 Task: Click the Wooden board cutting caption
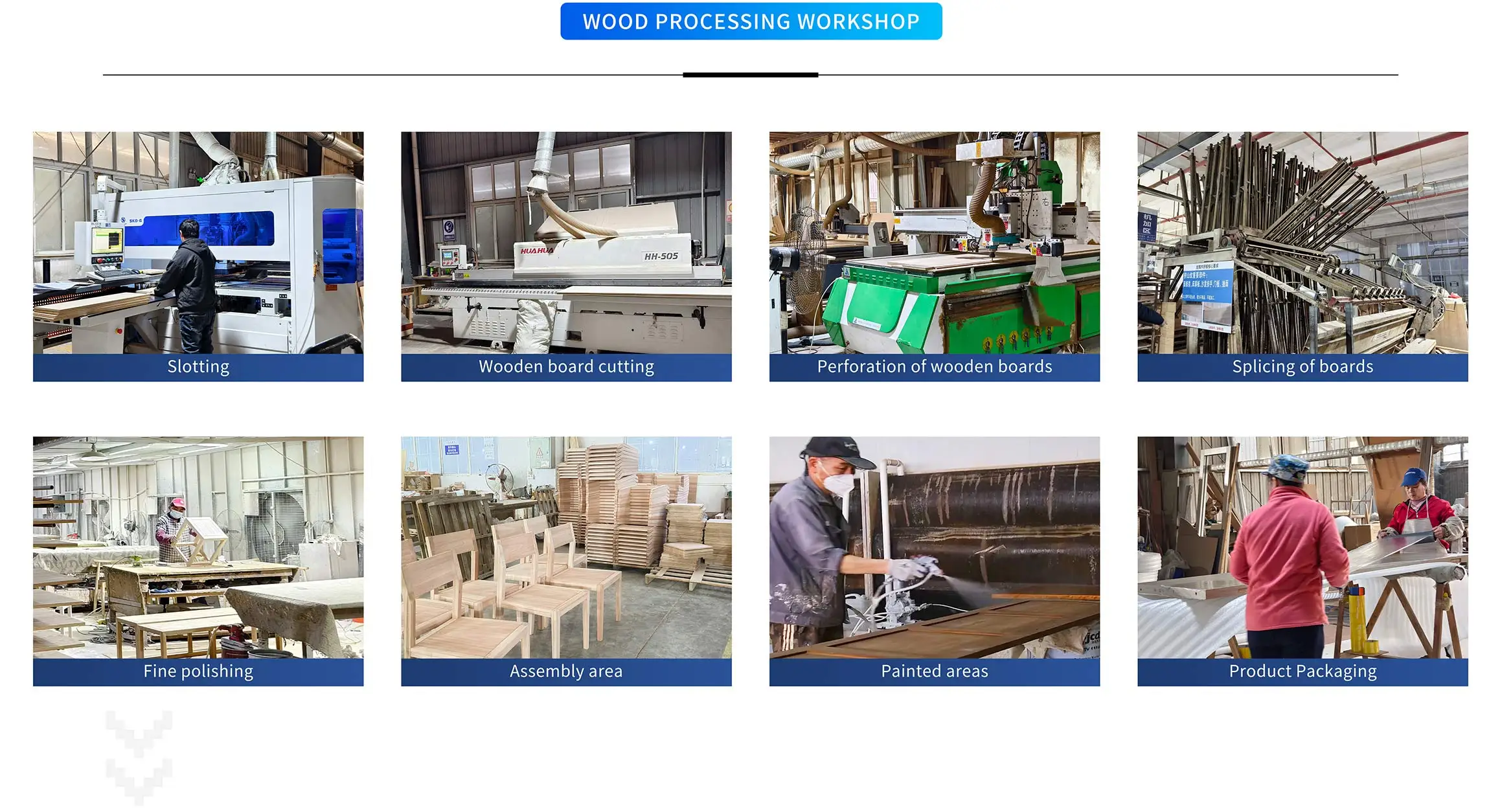point(566,367)
